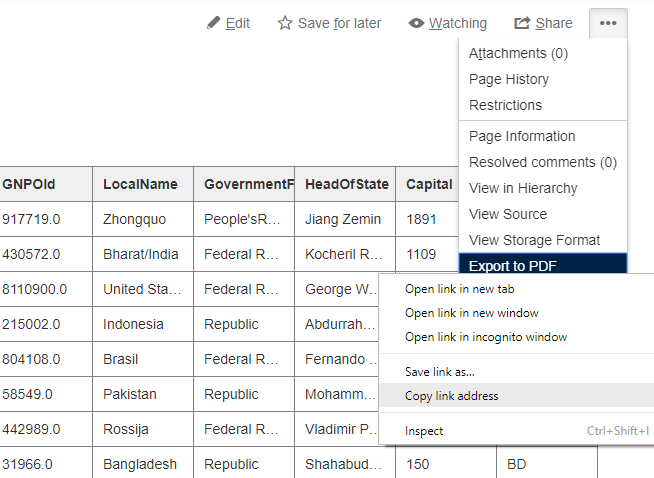Viewport: 654px width, 478px height.
Task: Click the Edit pencil icon
Action: tap(213, 23)
